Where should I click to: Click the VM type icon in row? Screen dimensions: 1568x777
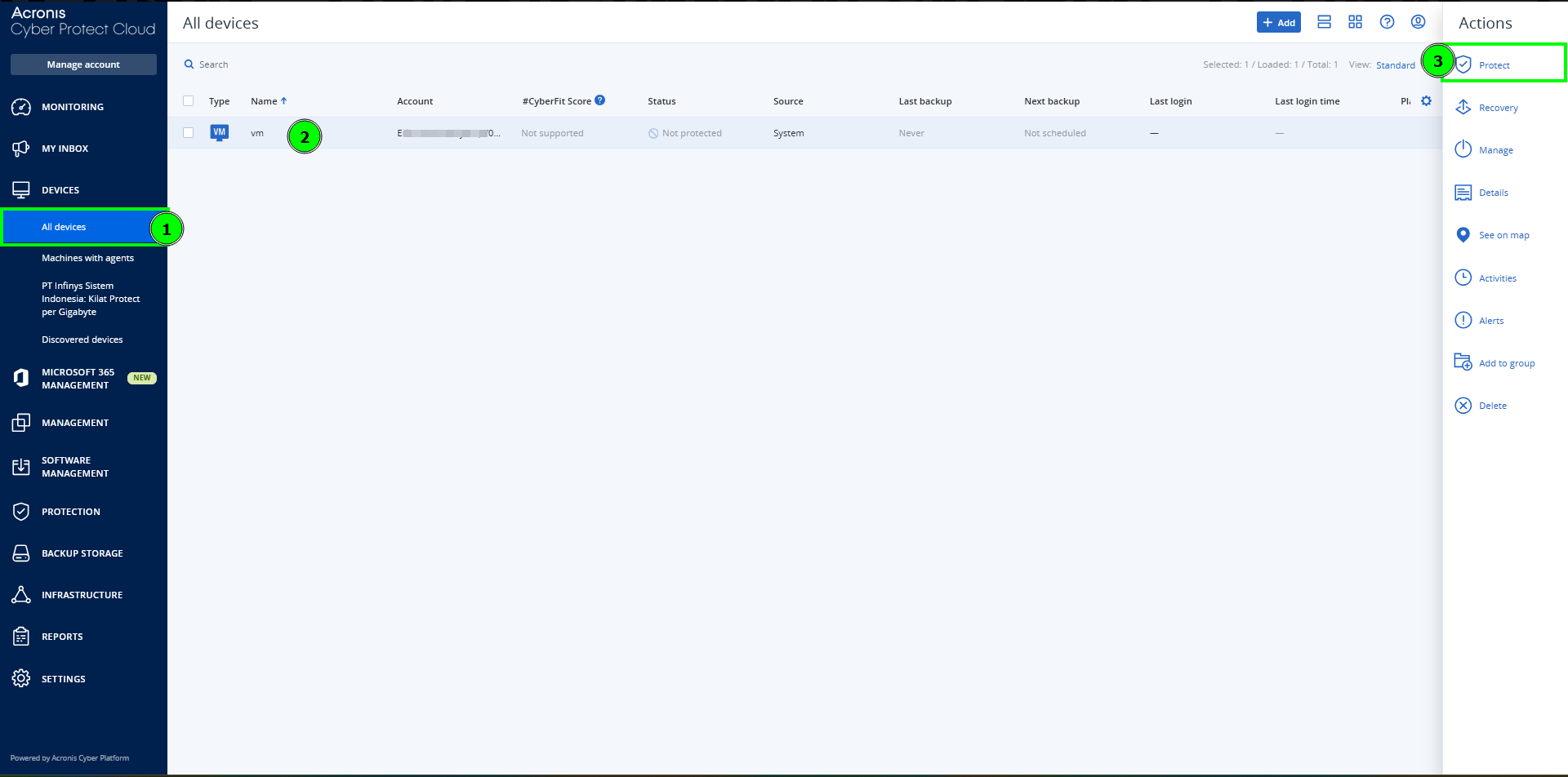coord(219,132)
